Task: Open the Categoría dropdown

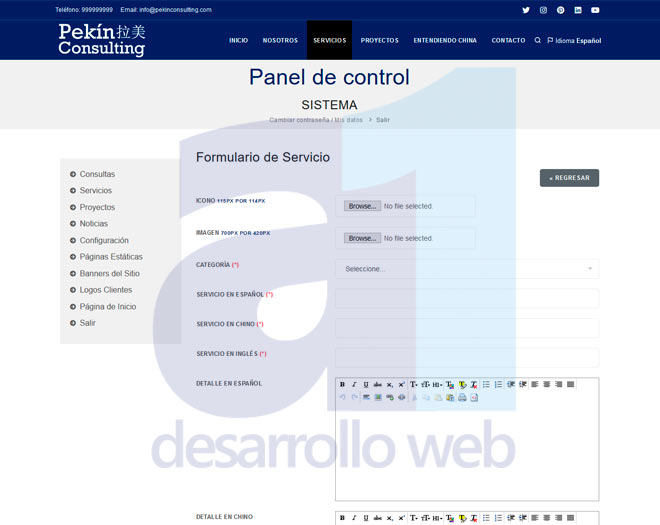Action: point(467,268)
